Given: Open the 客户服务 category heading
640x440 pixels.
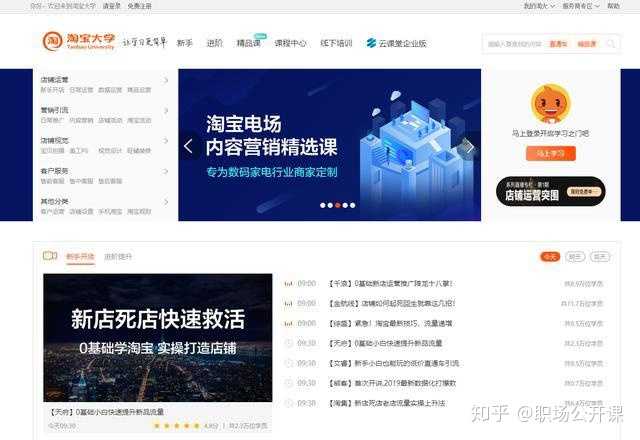Looking at the screenshot, I should click(x=54, y=171).
